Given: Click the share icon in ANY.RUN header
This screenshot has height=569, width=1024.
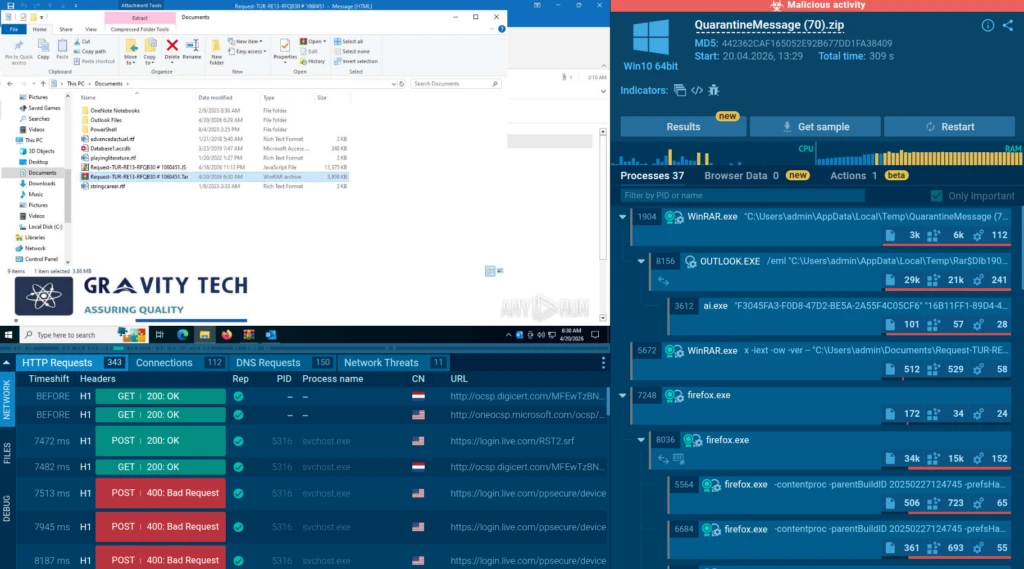Looking at the screenshot, I should [1008, 25].
